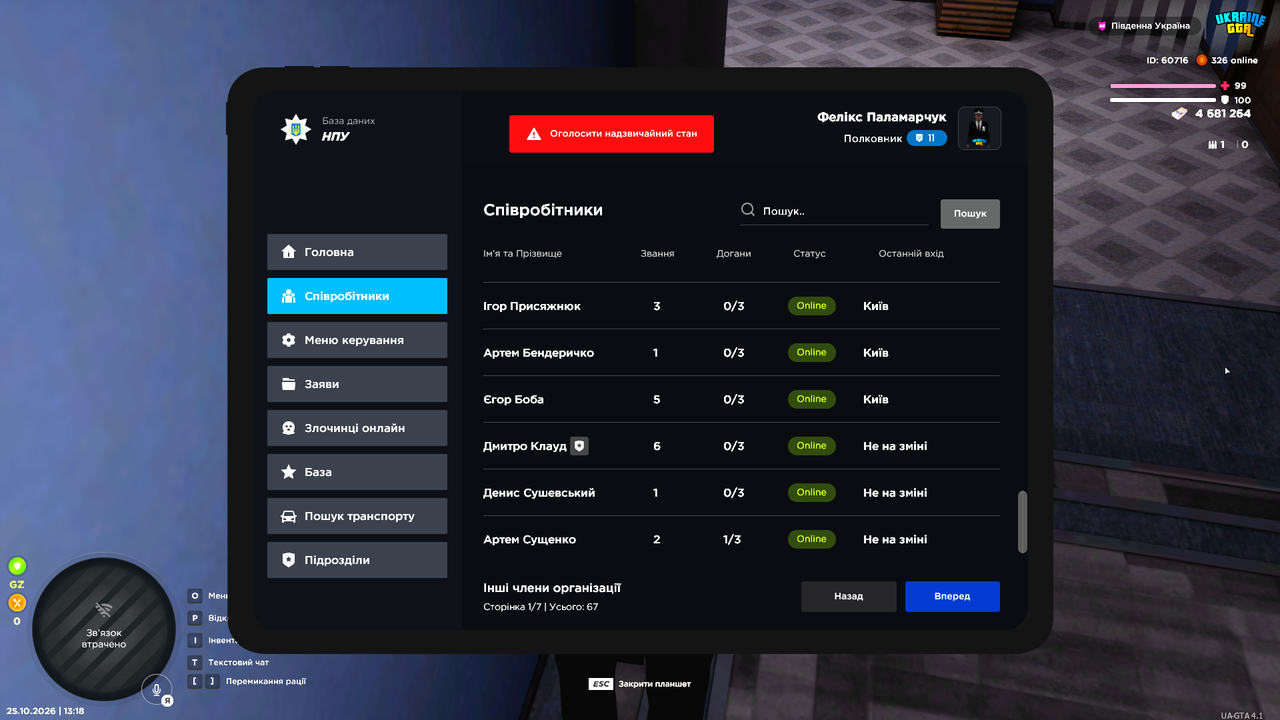Click the folder icon beside Заяви
Image resolution: width=1280 pixels, height=720 pixels.
[x=288, y=384]
